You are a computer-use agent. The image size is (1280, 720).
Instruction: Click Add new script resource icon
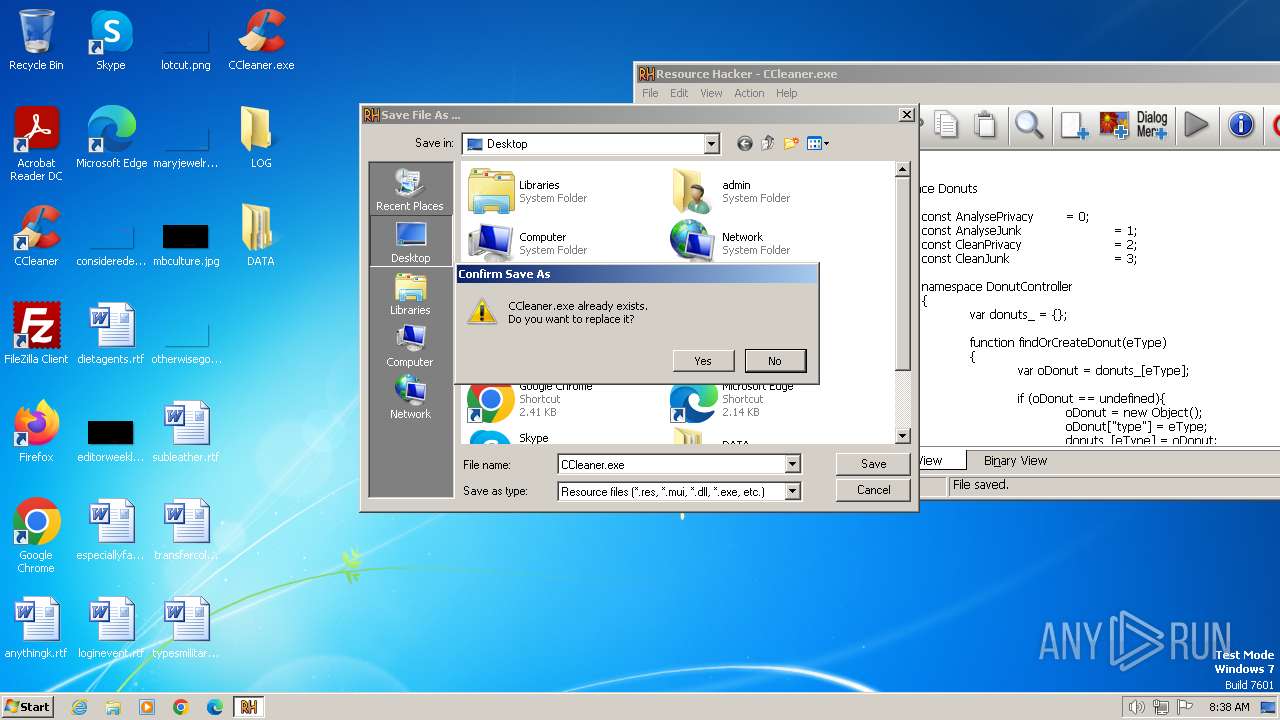[x=1074, y=125]
